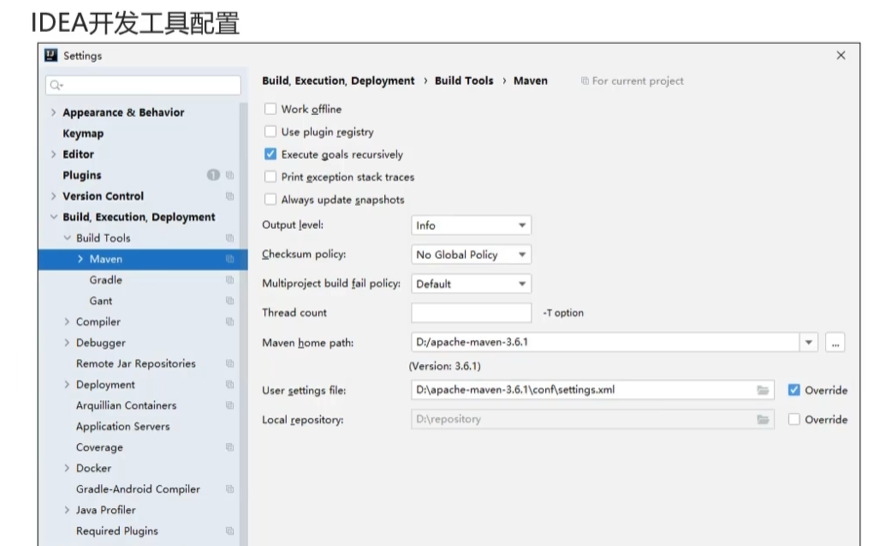The width and height of the screenshot is (878, 546).
Task: Enable Print exception stack traces
Action: pyautogui.click(x=270, y=176)
